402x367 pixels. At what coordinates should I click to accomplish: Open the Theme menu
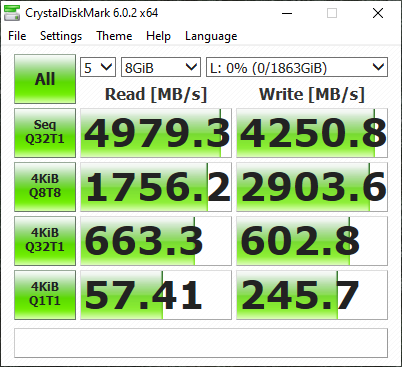tap(114, 36)
